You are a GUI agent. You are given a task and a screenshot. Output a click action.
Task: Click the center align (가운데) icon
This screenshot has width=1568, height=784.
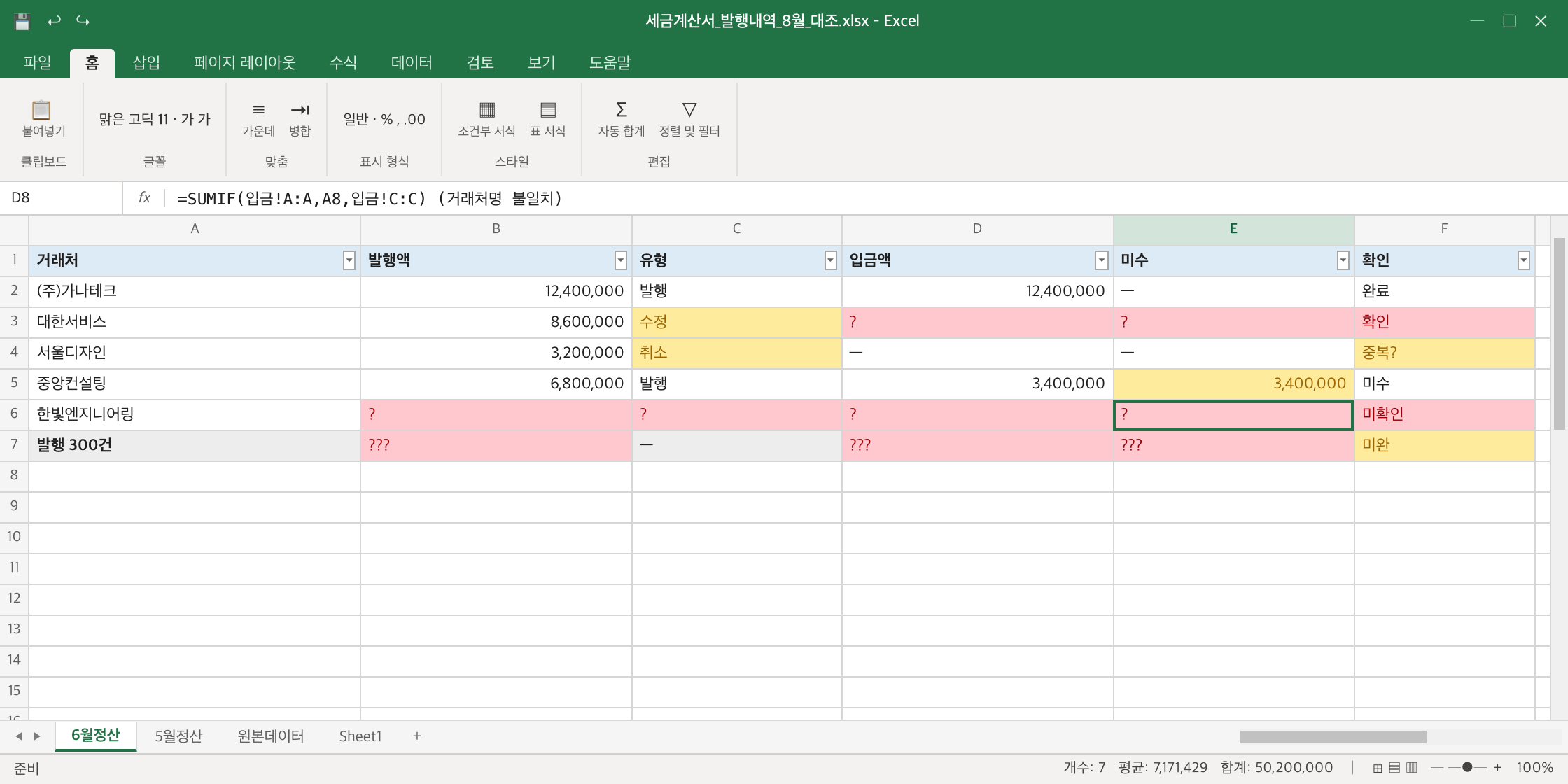[259, 110]
